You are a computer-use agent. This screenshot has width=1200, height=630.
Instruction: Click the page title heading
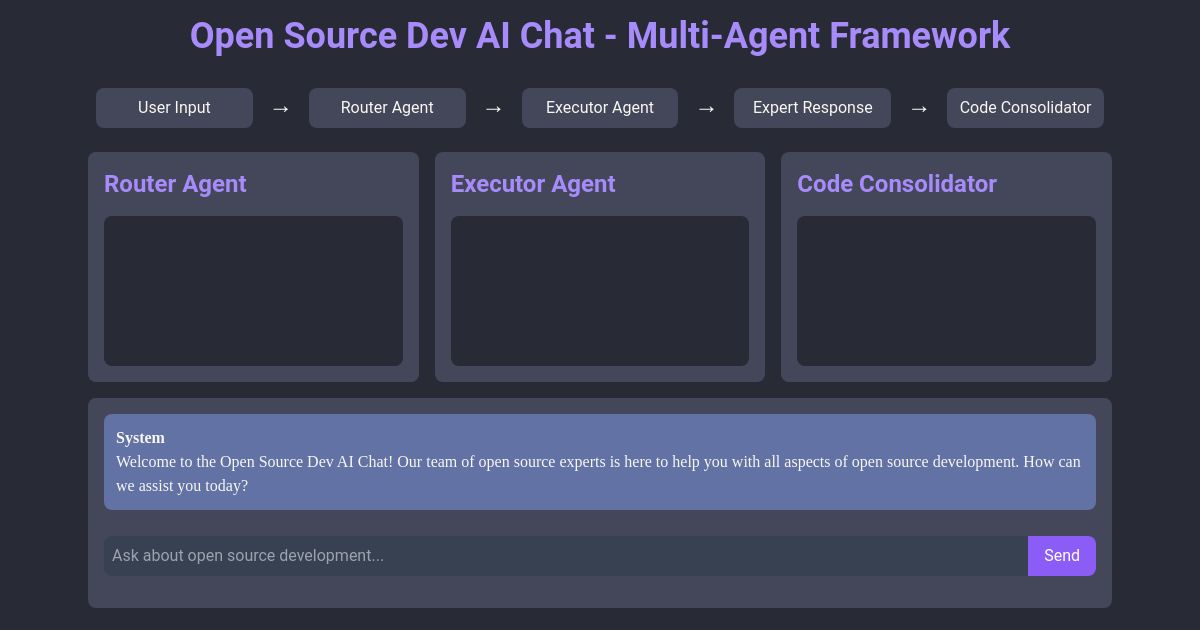tap(600, 36)
